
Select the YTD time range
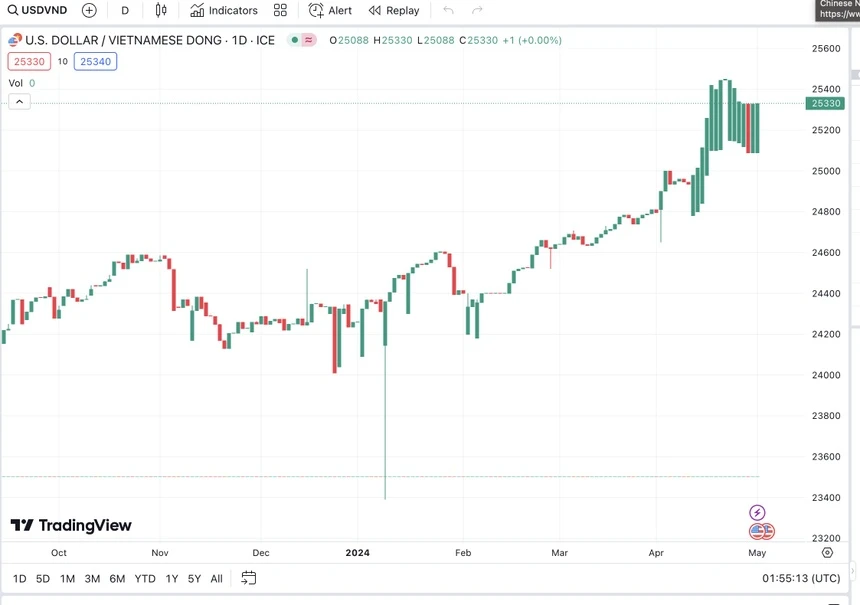click(x=145, y=578)
